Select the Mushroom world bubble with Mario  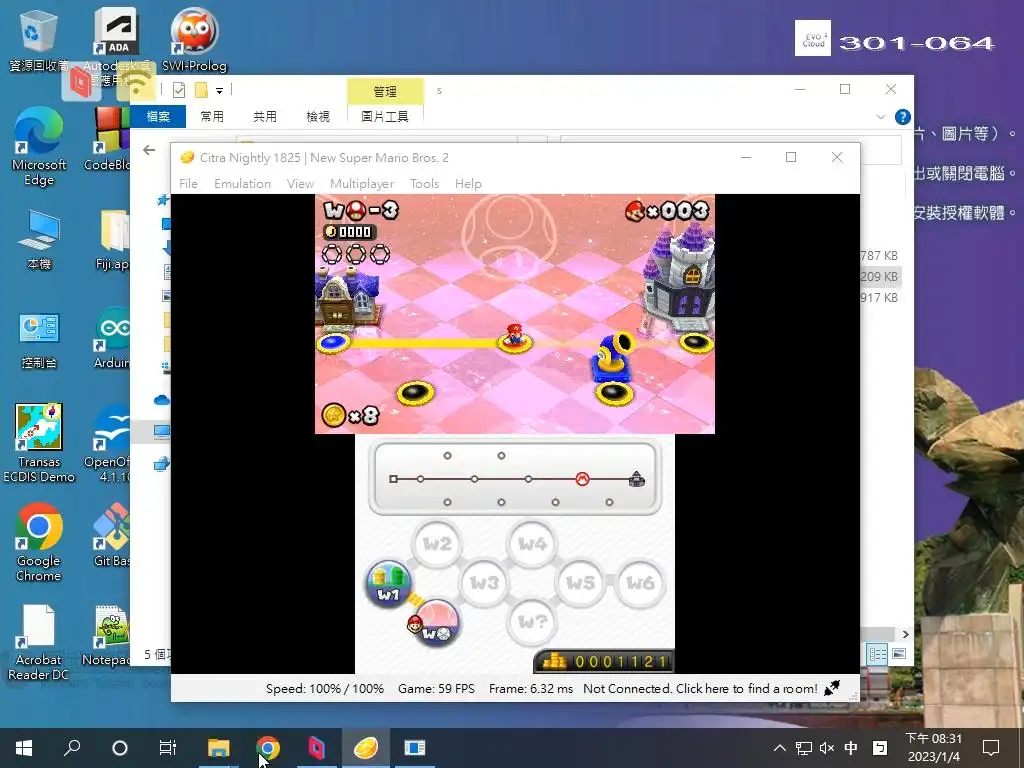(x=436, y=623)
